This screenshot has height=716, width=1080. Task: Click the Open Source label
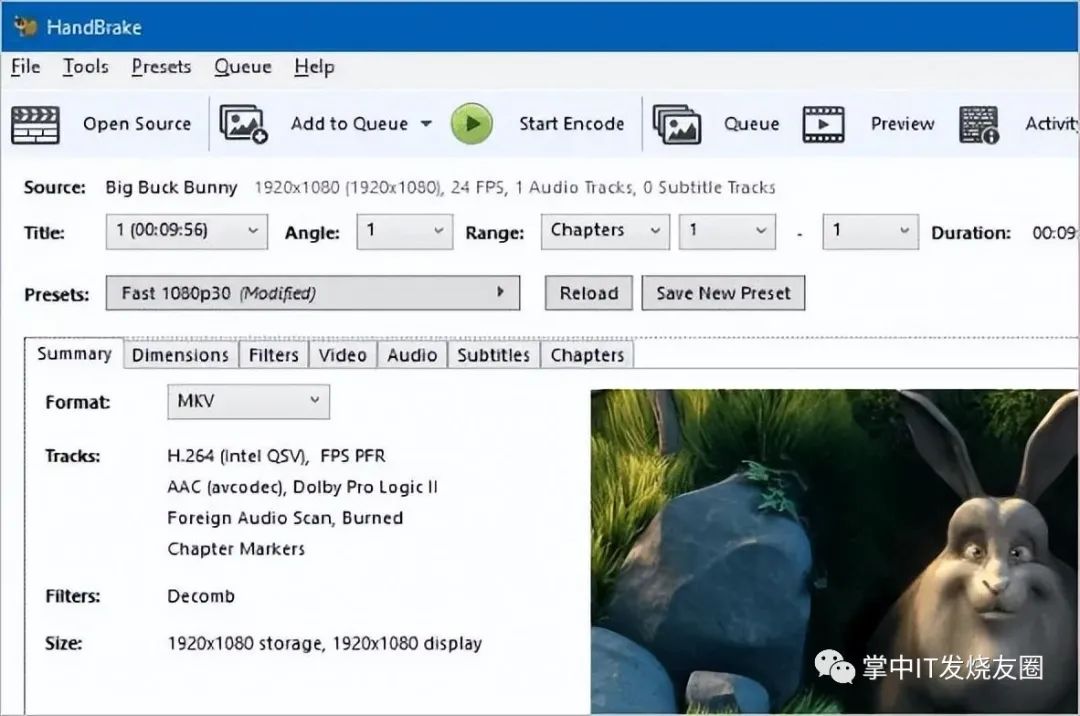click(x=137, y=124)
